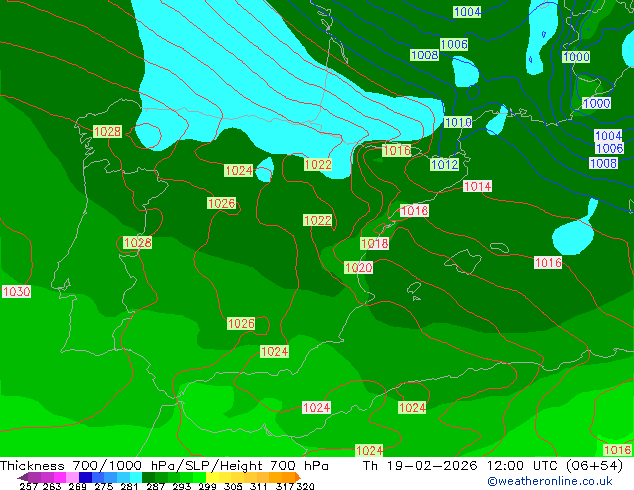Click the 'Th 19-02-2026 12:00 UTC' timestamp
This screenshot has height=490, width=634.
pyautogui.click(x=462, y=466)
